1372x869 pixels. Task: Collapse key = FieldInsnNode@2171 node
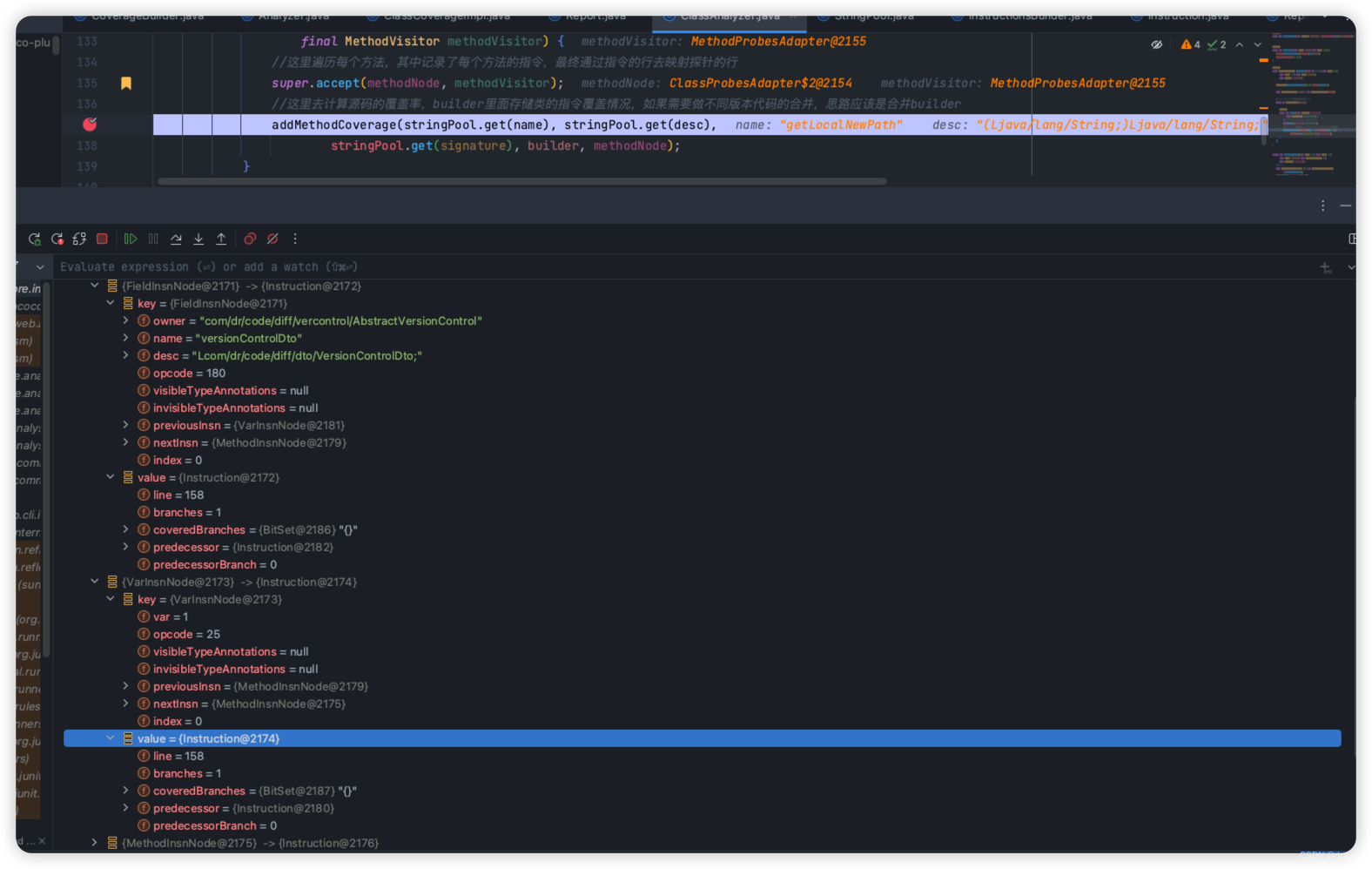pos(111,303)
